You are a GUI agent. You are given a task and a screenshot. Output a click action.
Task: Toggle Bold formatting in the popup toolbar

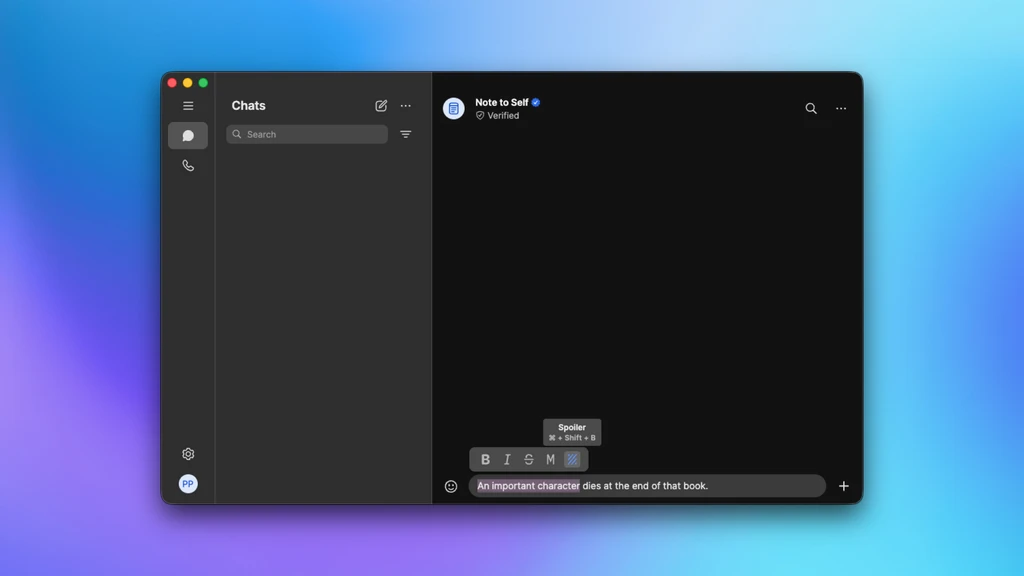[485, 460]
